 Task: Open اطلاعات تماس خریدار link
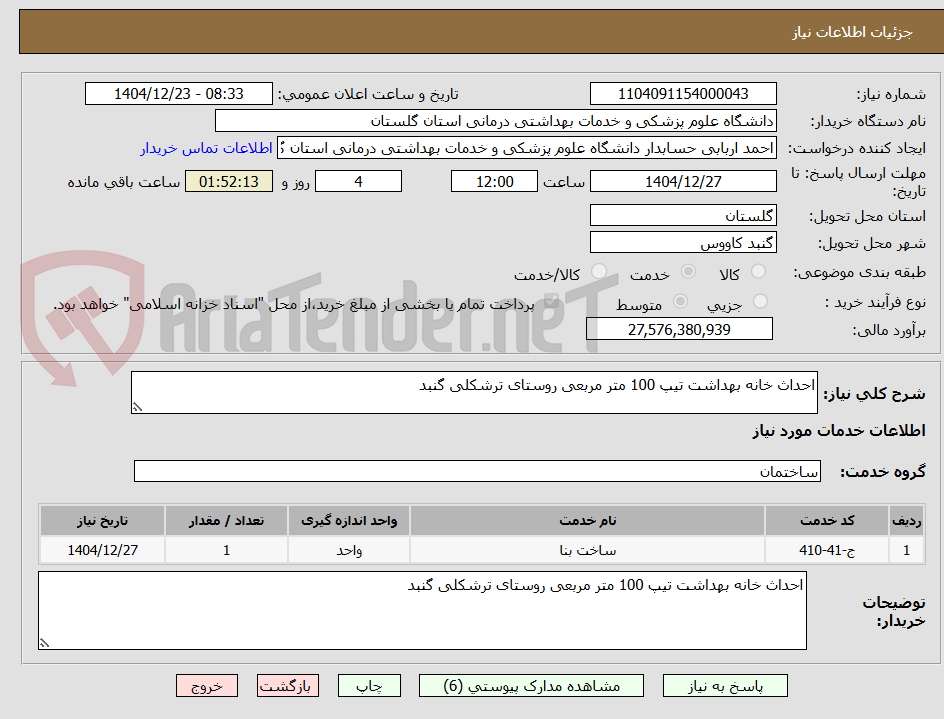pos(206,148)
